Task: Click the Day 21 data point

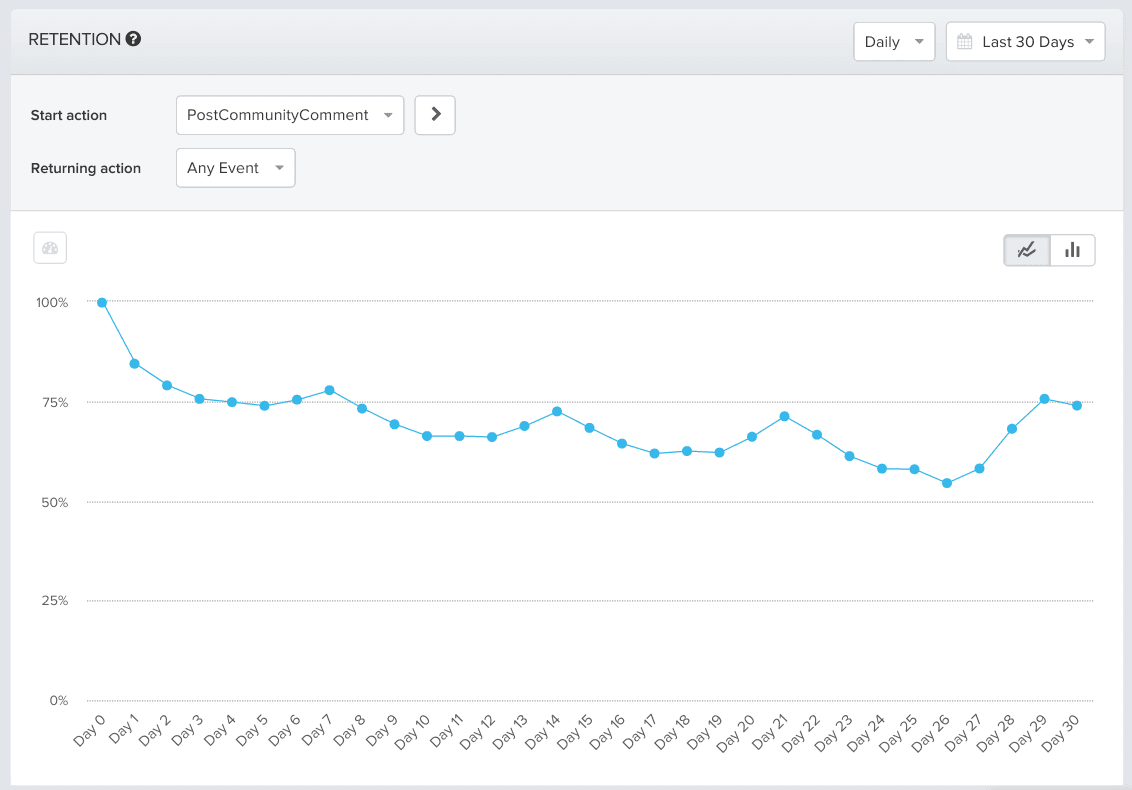Action: (x=785, y=416)
